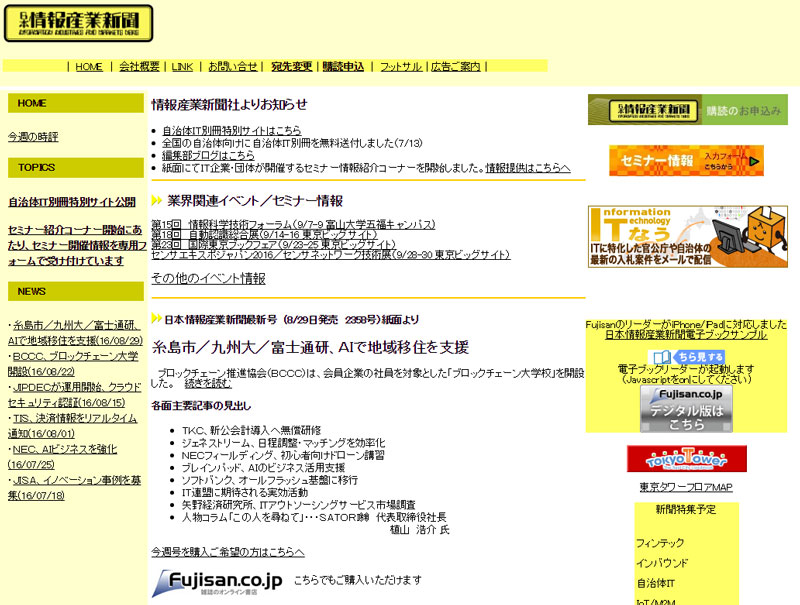Viewport: 800px width, 605px height.
Task: Click the text ブレインパッド、AIのビジネス活用支援
Action: [x=263, y=468]
